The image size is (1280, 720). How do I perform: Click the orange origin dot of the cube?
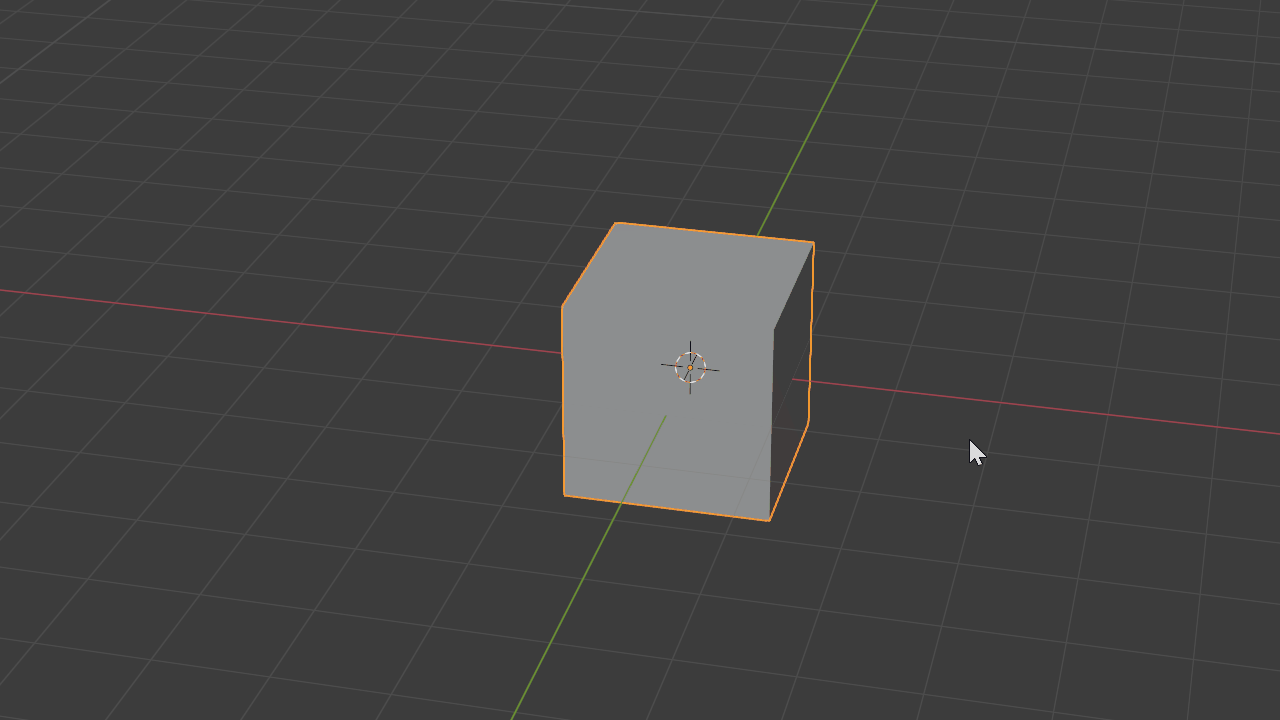(689, 368)
